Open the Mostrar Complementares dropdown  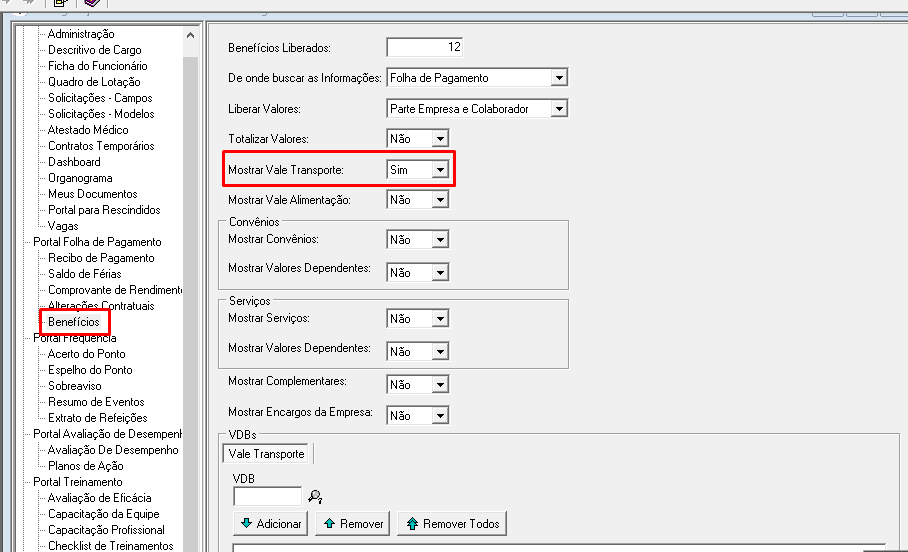pos(439,384)
